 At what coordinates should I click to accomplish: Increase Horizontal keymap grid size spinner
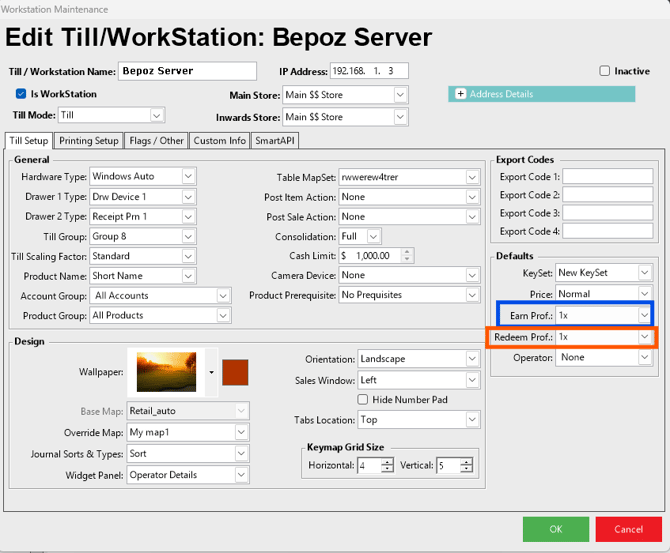(387, 461)
